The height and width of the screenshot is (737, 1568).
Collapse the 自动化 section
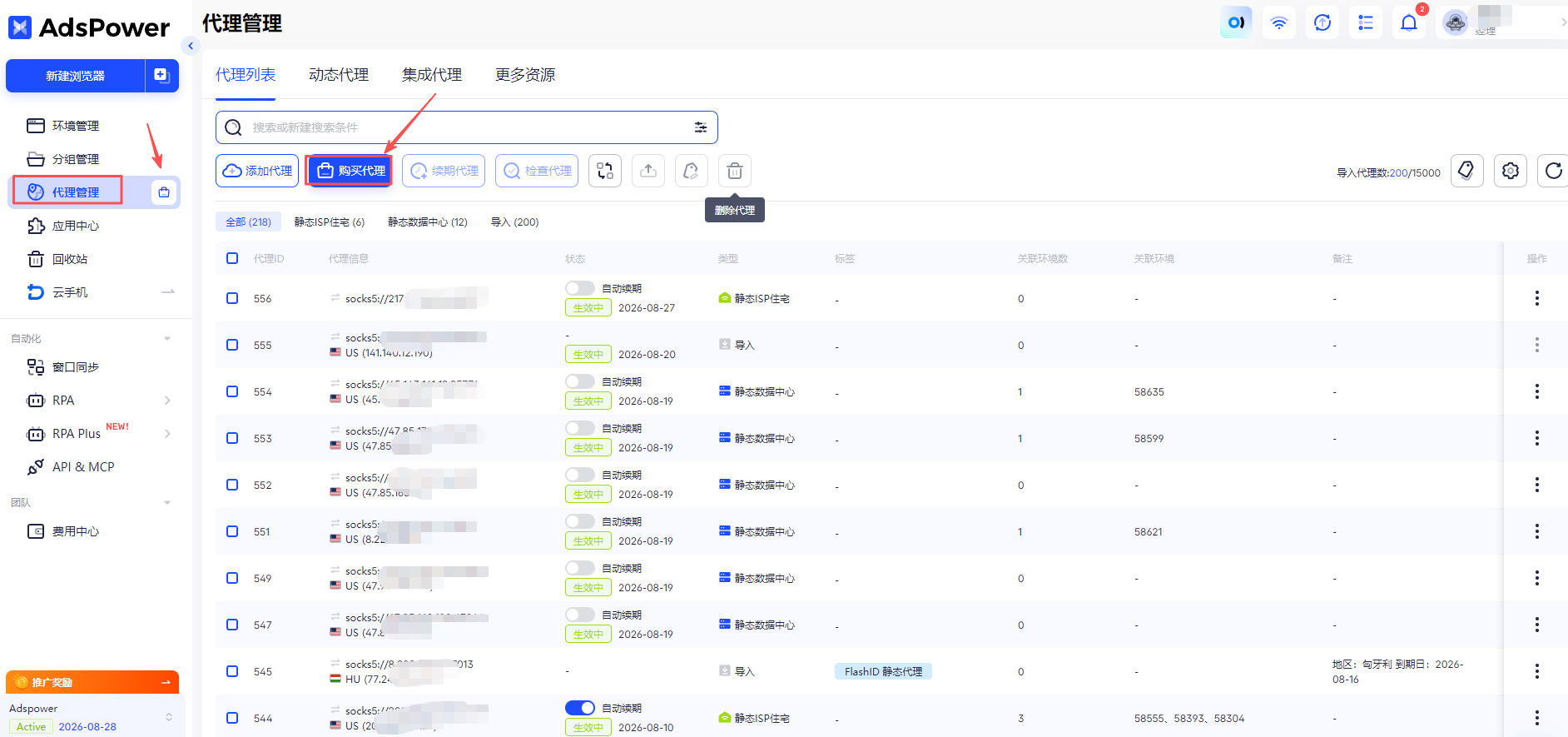pos(167,339)
